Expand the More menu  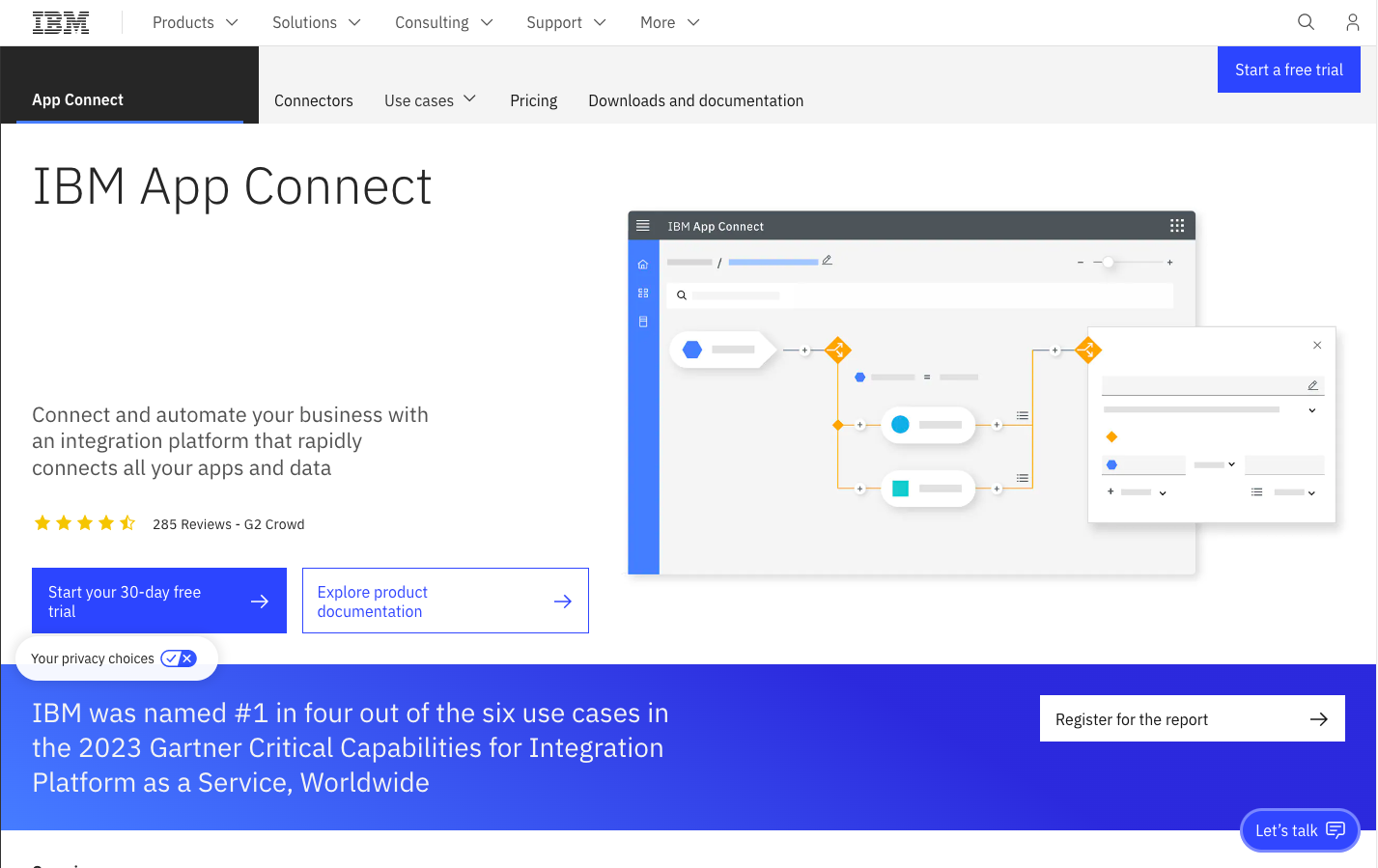[x=670, y=22]
